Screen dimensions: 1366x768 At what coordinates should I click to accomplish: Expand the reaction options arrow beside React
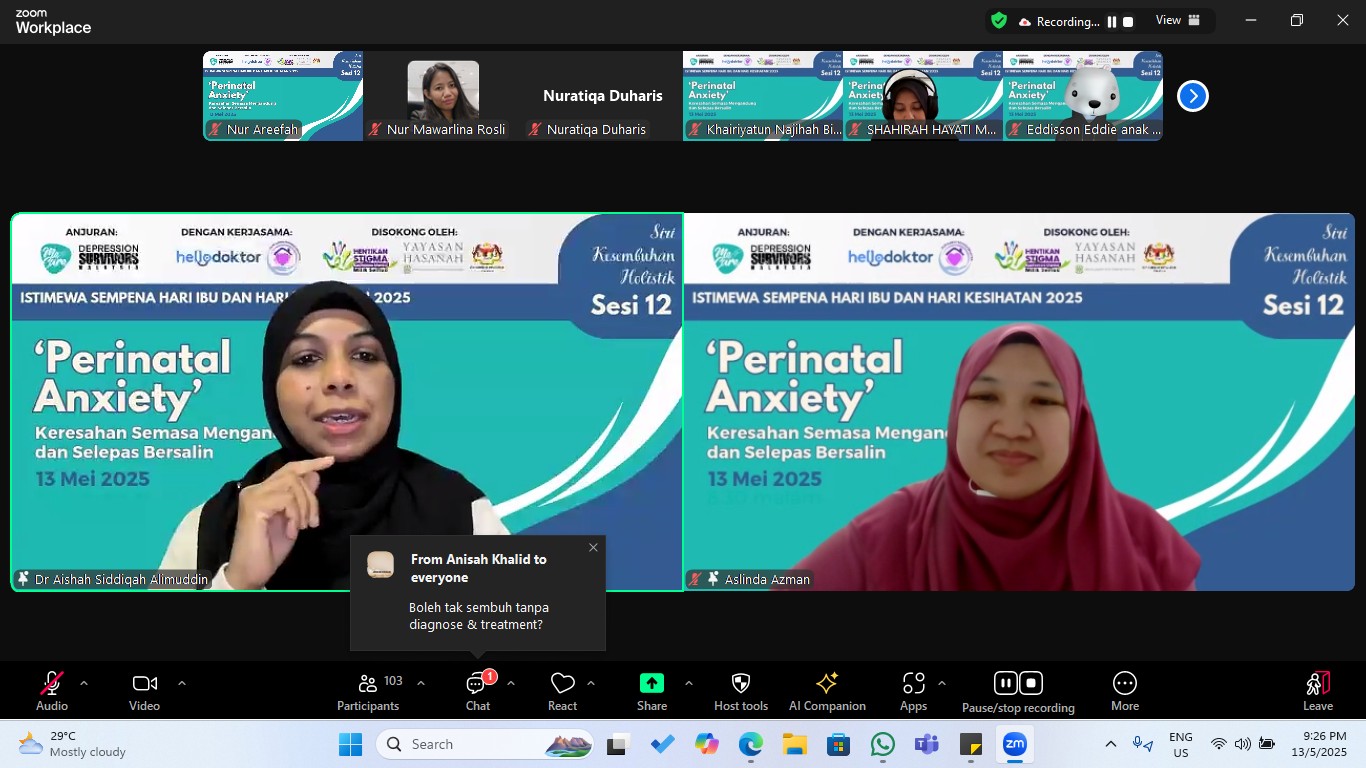coord(591,683)
